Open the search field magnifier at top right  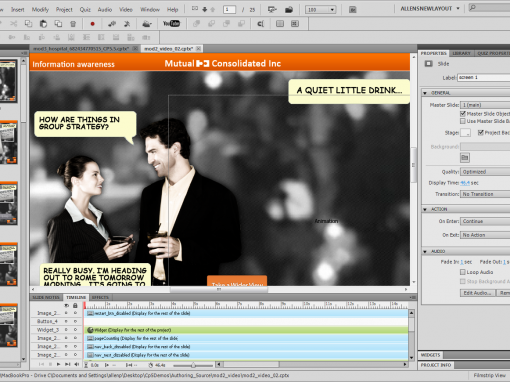click(x=472, y=8)
